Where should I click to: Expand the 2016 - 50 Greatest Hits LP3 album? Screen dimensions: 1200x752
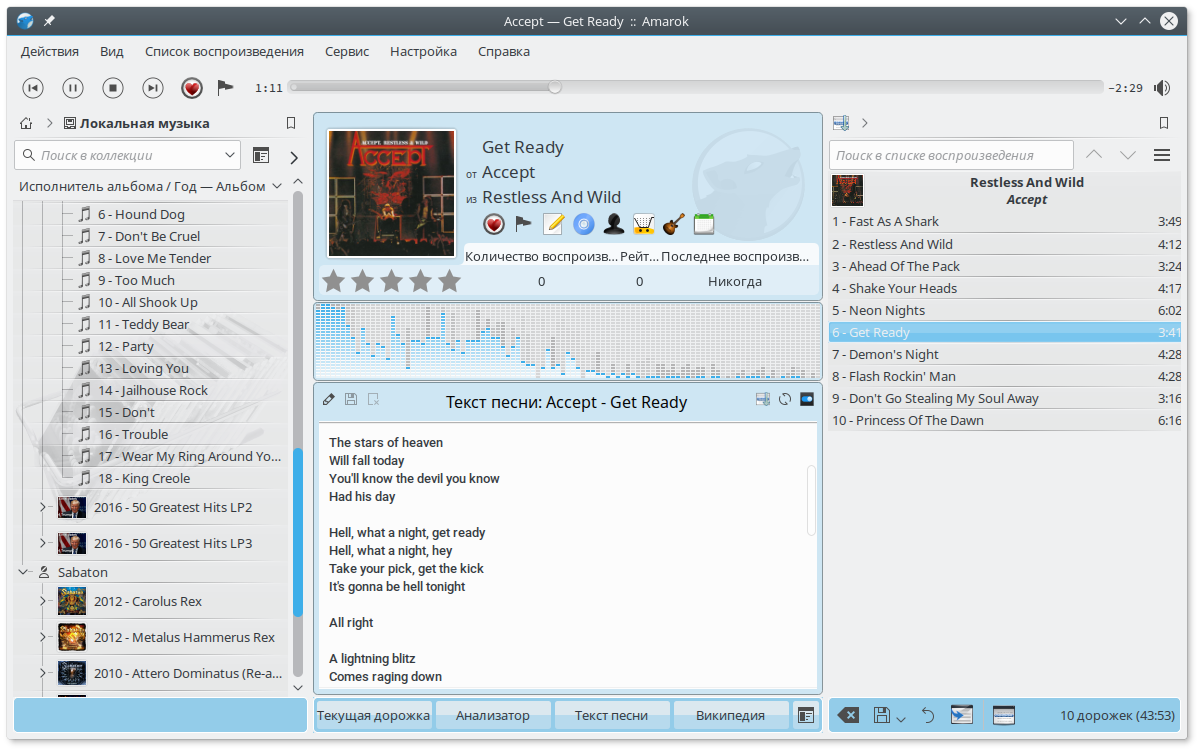tap(42, 543)
